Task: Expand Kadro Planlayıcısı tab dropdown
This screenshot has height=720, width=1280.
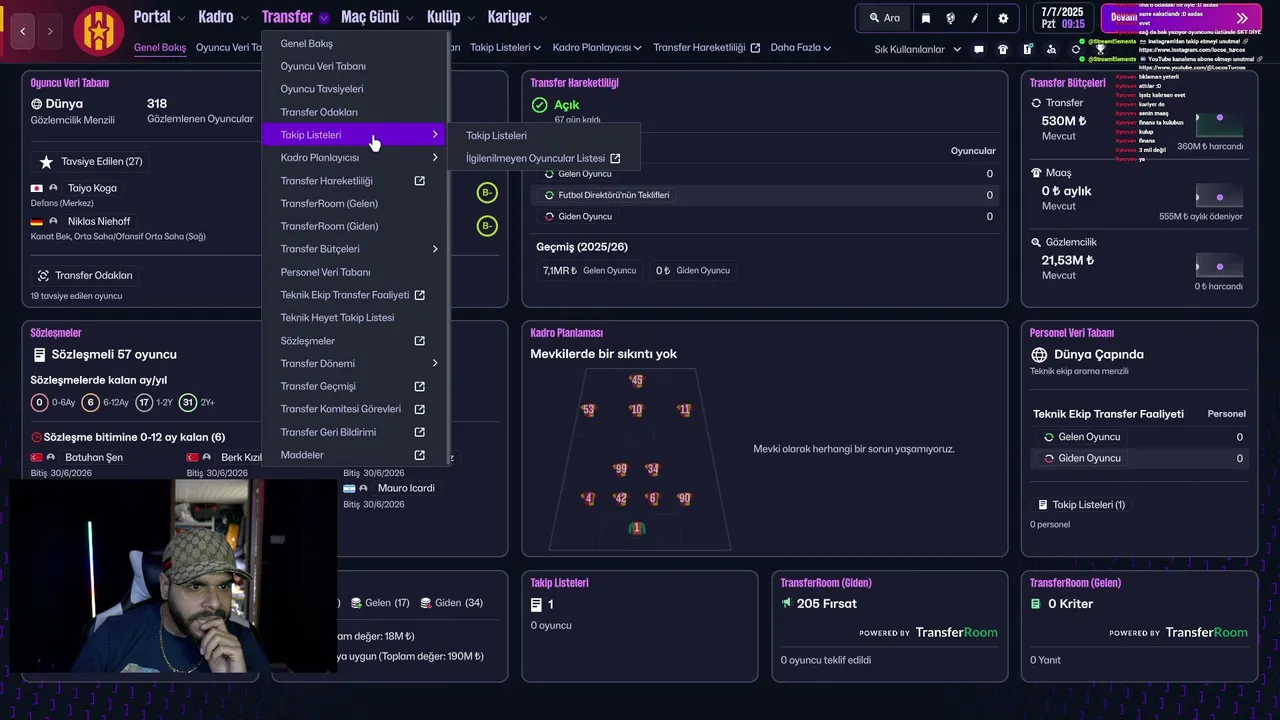Action: (597, 48)
